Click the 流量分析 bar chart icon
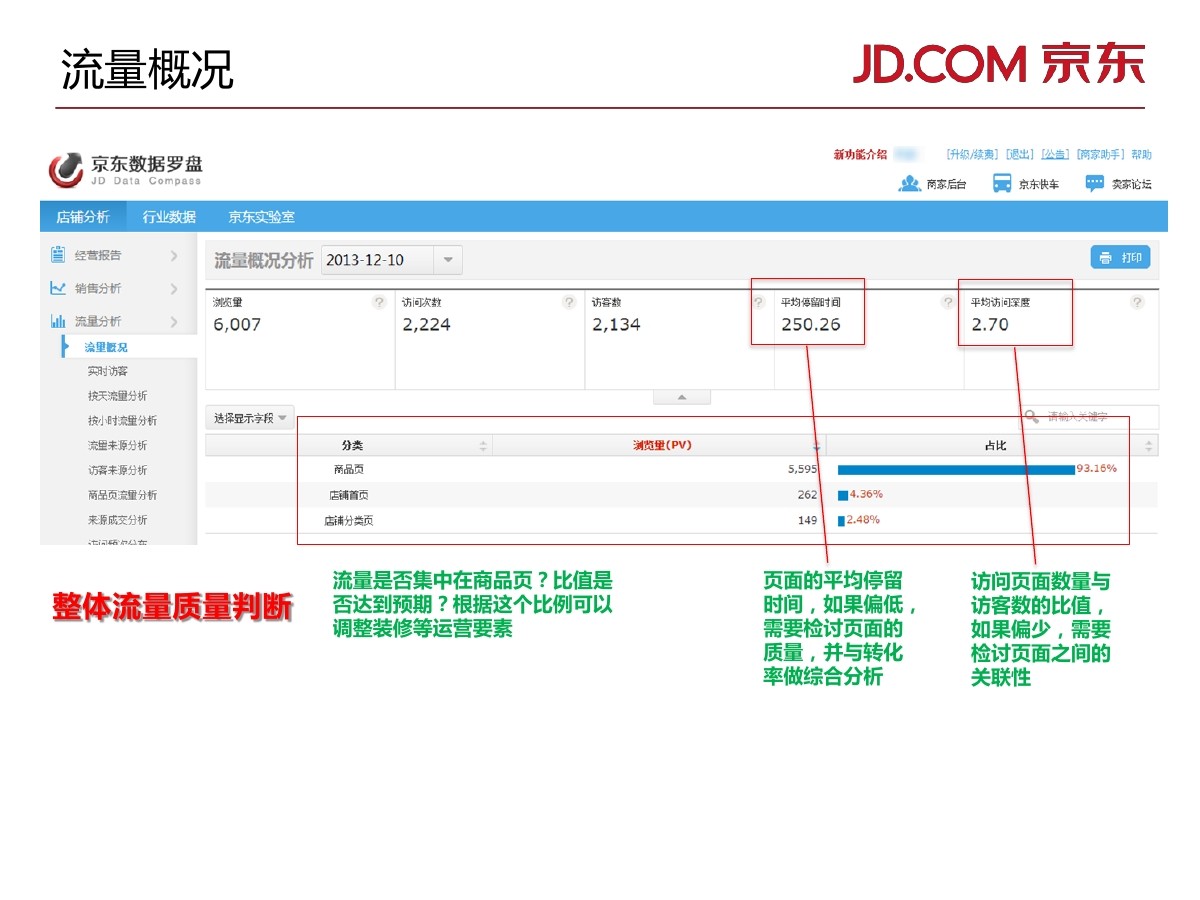This screenshot has height=900, width=1200. click(x=58, y=321)
